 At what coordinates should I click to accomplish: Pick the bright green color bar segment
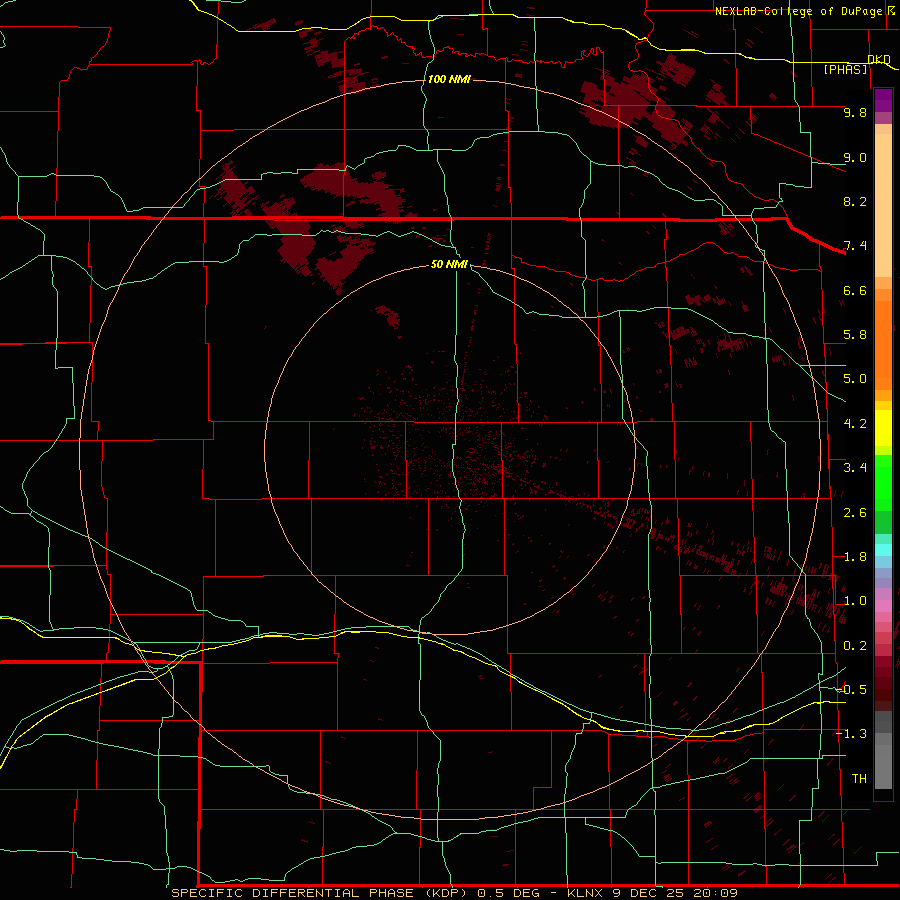point(883,483)
